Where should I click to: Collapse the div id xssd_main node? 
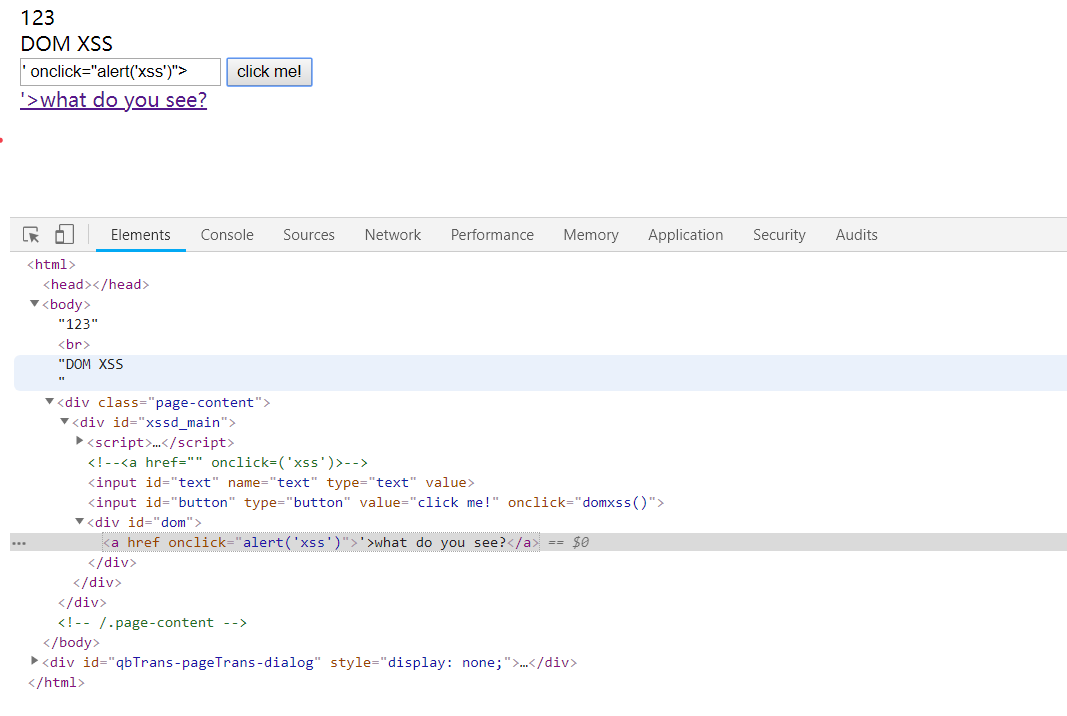pos(64,421)
